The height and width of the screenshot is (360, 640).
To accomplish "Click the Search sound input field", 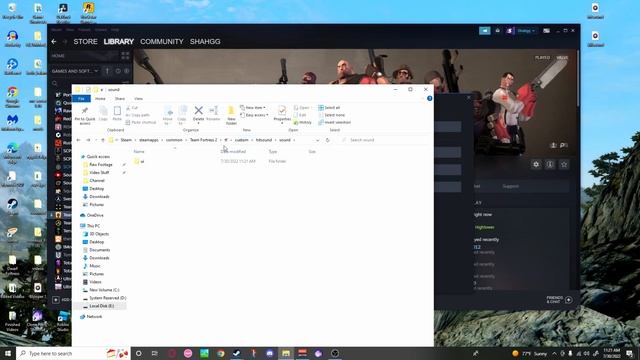I will 384,140.
